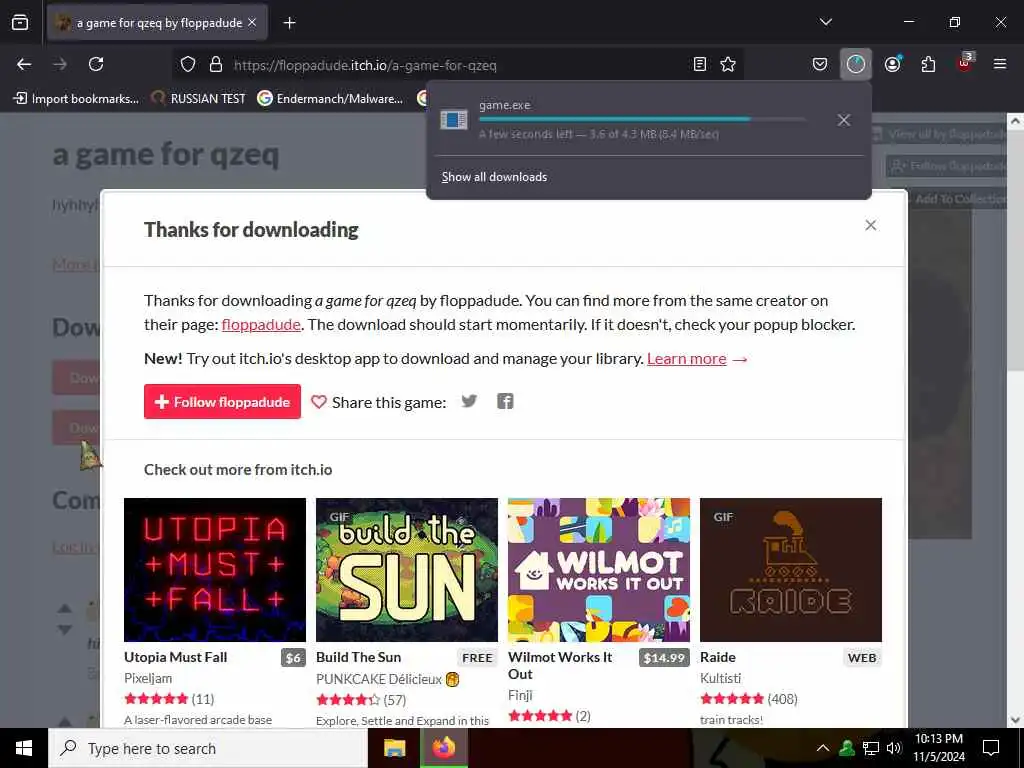Go forward with the forward arrow

(60, 64)
